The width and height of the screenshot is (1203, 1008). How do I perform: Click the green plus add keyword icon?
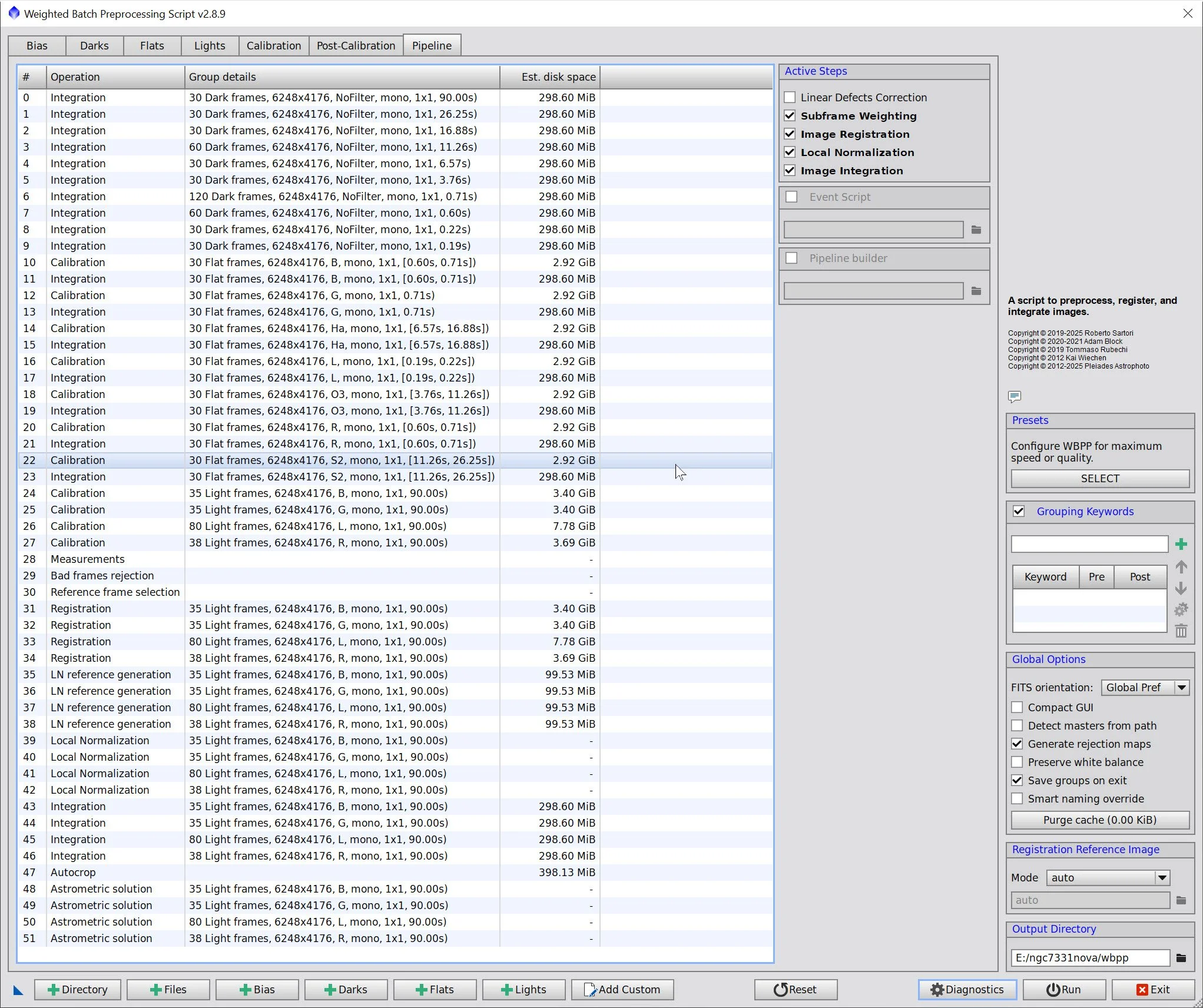(x=1181, y=544)
